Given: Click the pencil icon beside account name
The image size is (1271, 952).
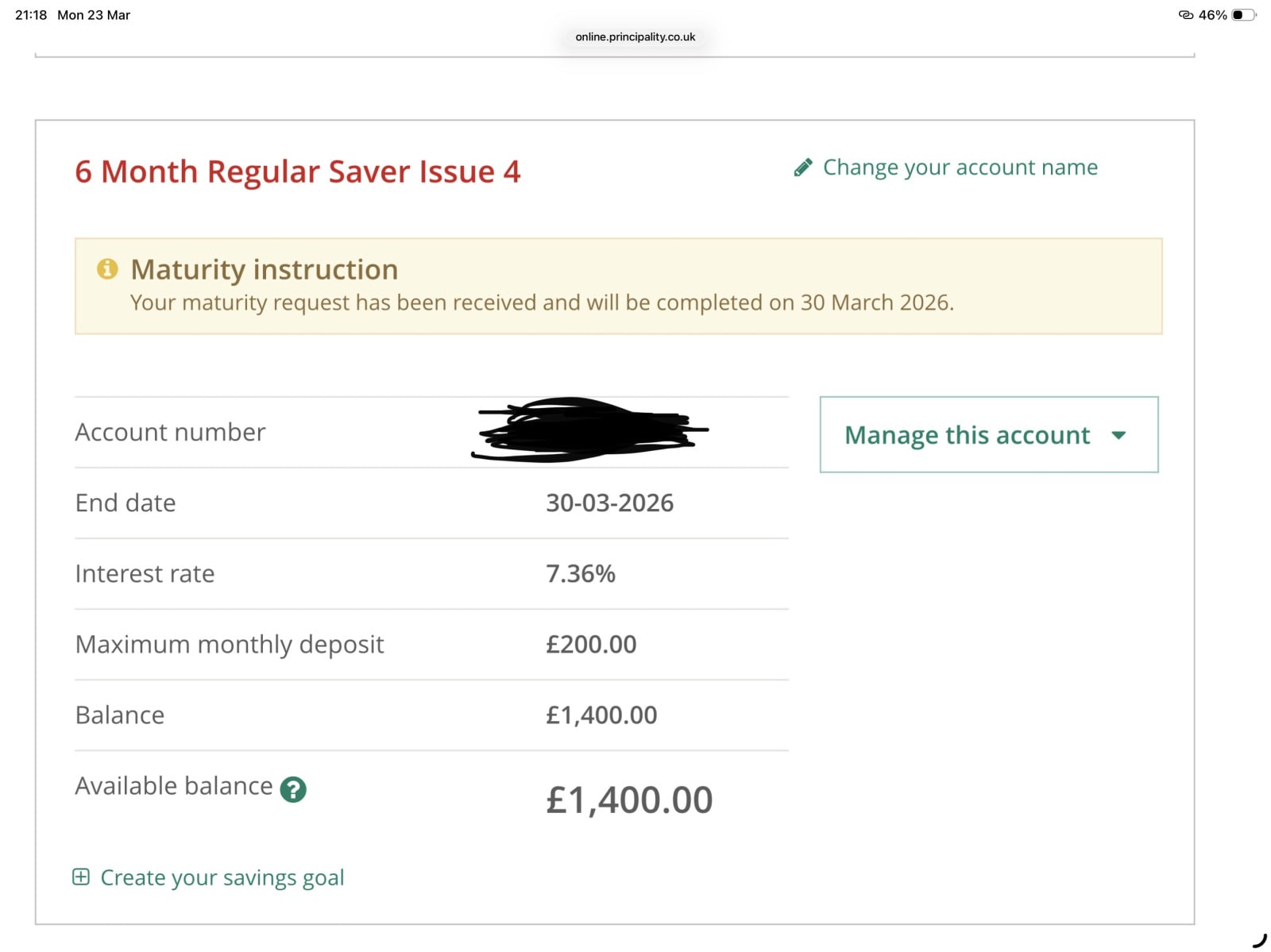Looking at the screenshot, I should tap(803, 168).
